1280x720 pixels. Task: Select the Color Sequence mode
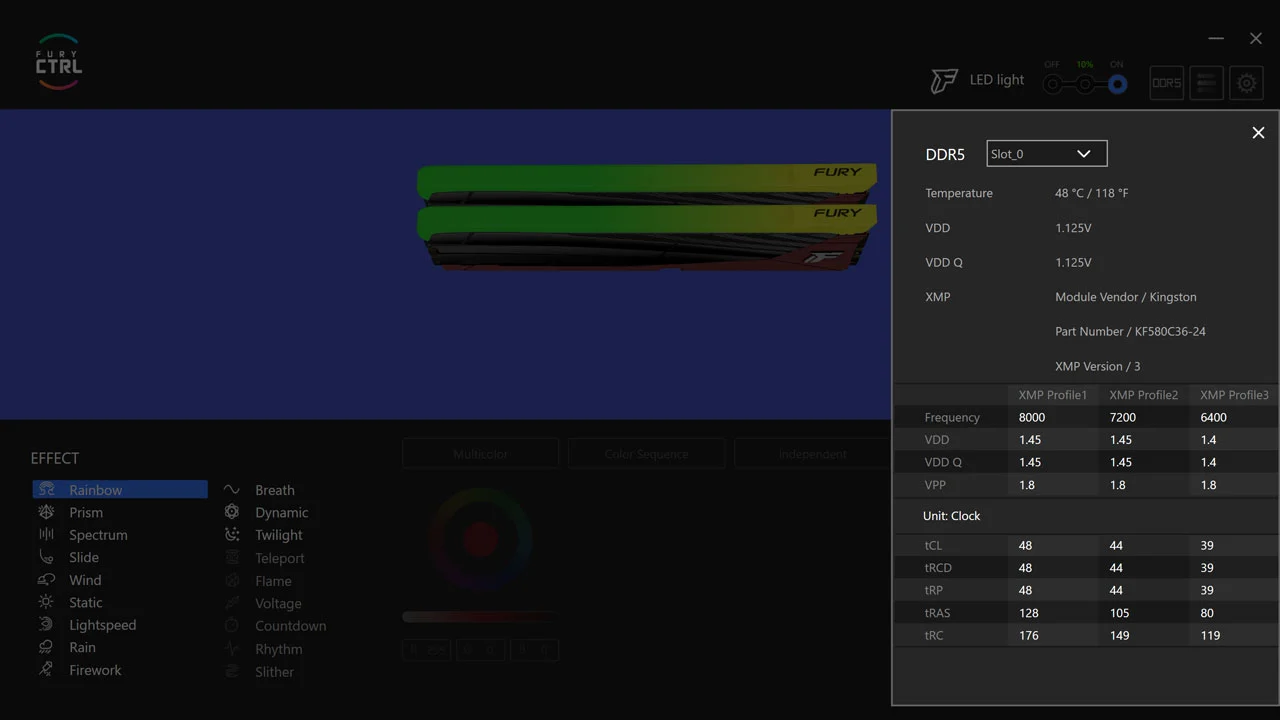tap(646, 453)
